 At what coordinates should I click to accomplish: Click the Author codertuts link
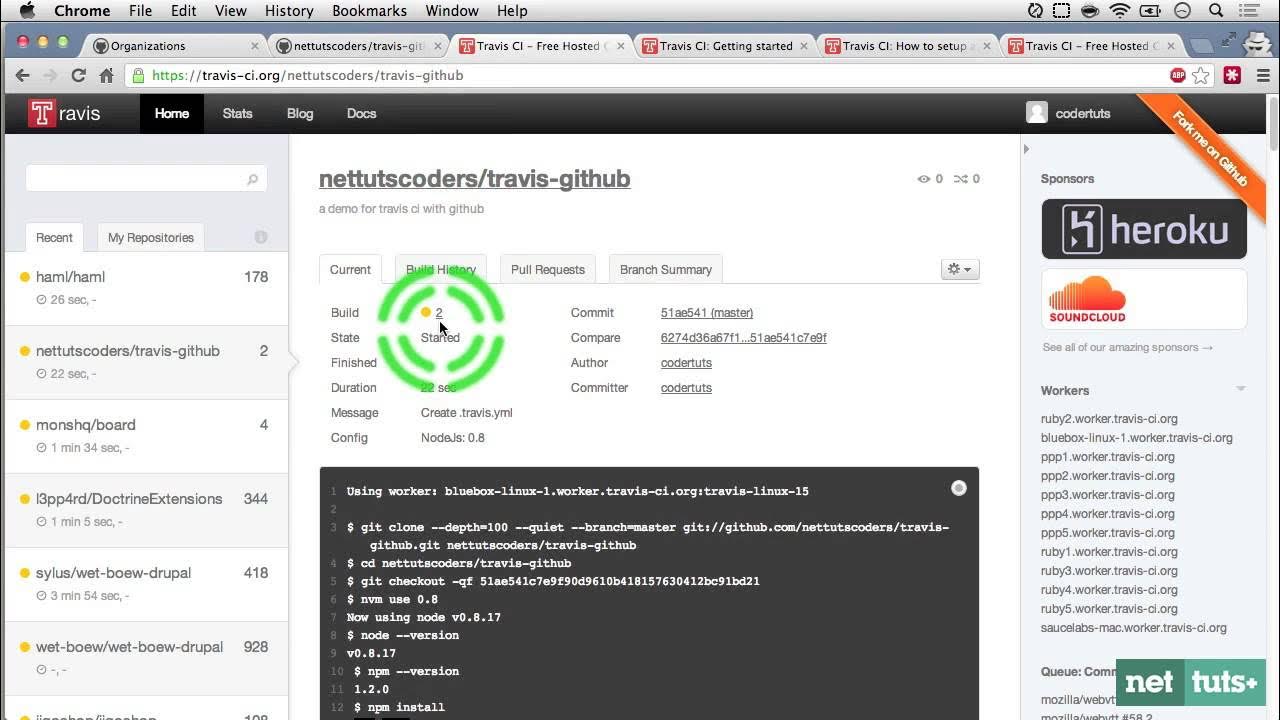pyautogui.click(x=686, y=363)
